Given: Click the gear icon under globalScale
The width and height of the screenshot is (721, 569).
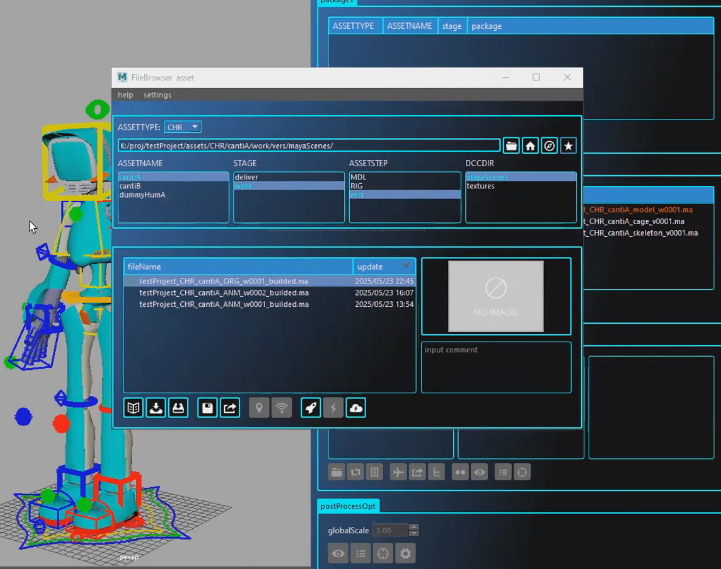Looking at the screenshot, I should coord(406,553).
